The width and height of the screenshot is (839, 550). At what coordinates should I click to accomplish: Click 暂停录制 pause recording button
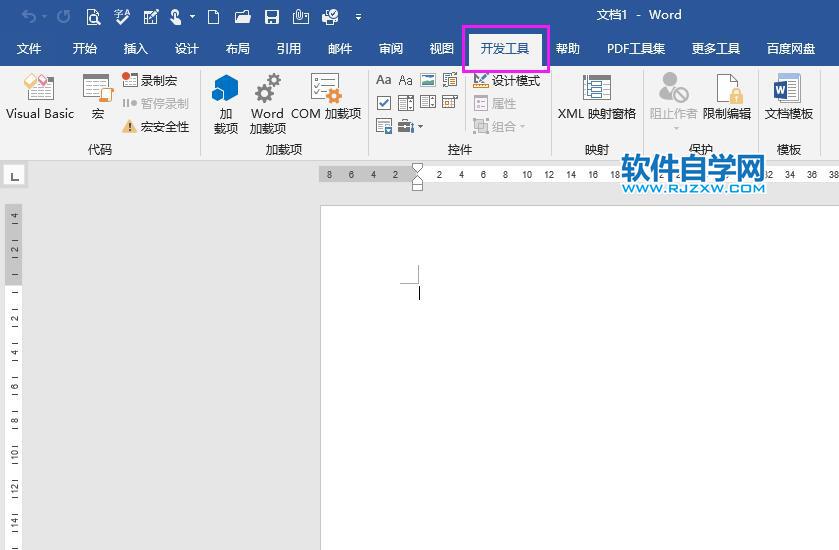click(156, 103)
